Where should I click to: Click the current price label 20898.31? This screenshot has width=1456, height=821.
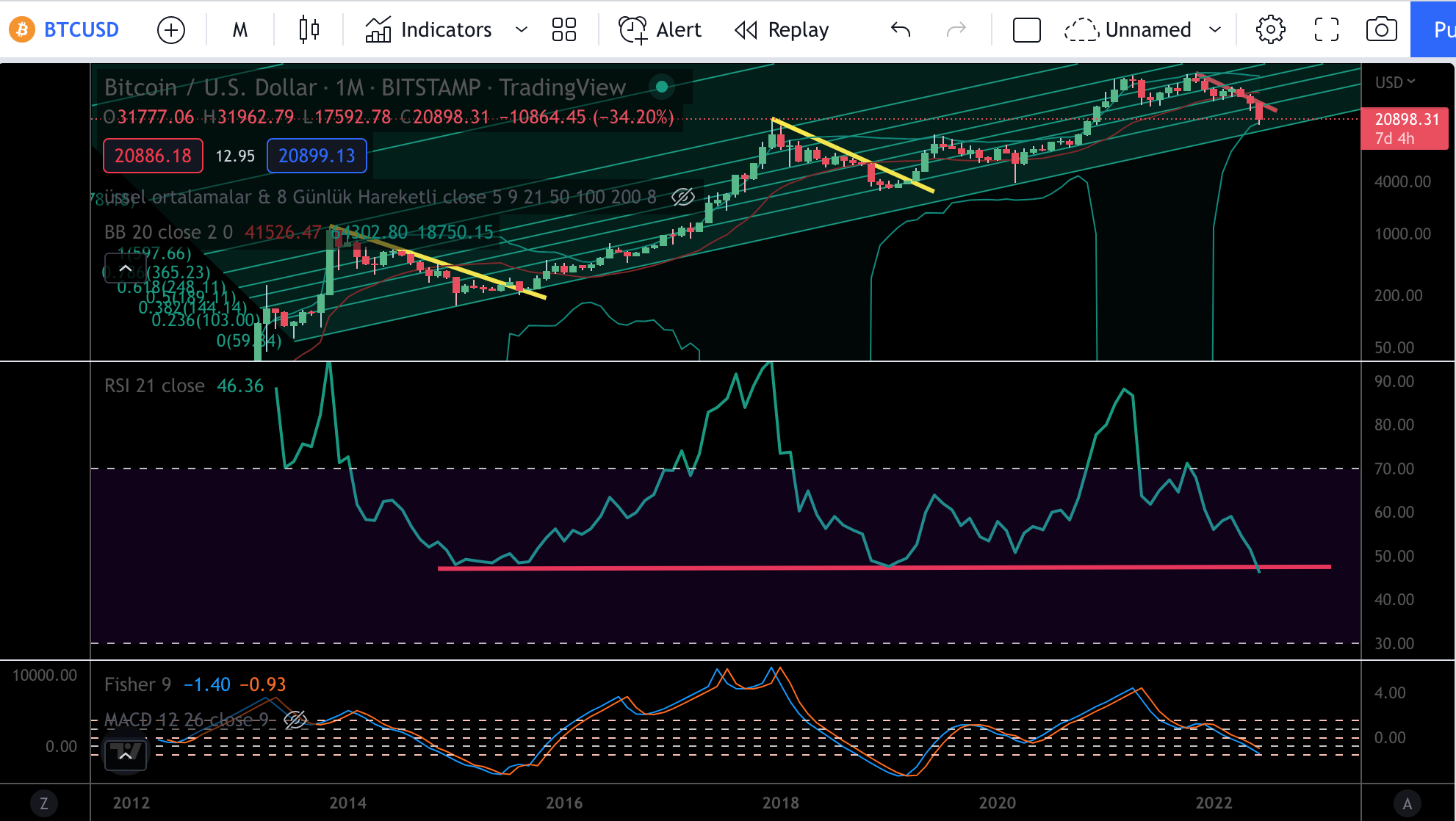click(x=1405, y=128)
